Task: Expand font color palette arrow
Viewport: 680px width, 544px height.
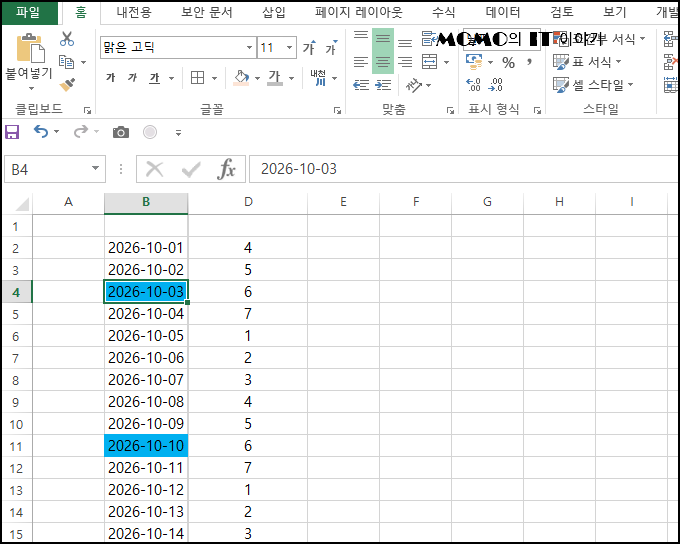Action: [x=291, y=79]
